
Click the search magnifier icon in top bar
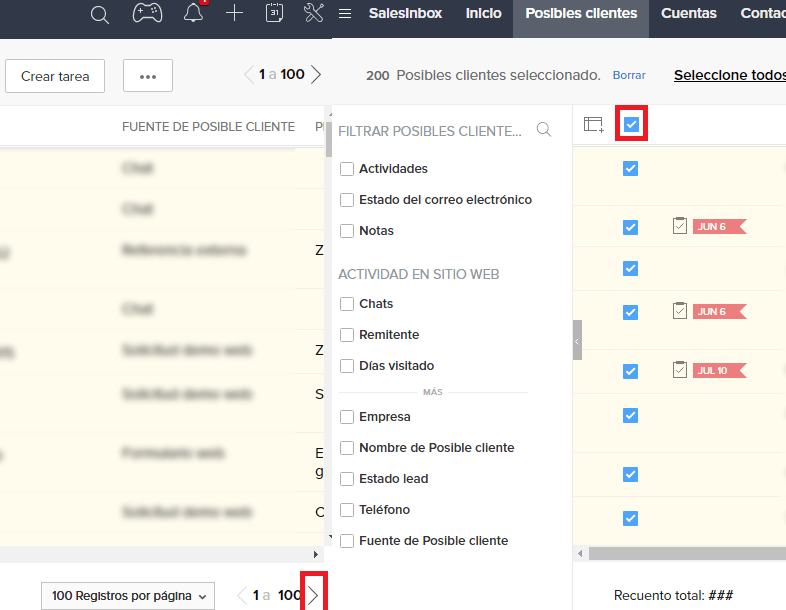pos(99,14)
